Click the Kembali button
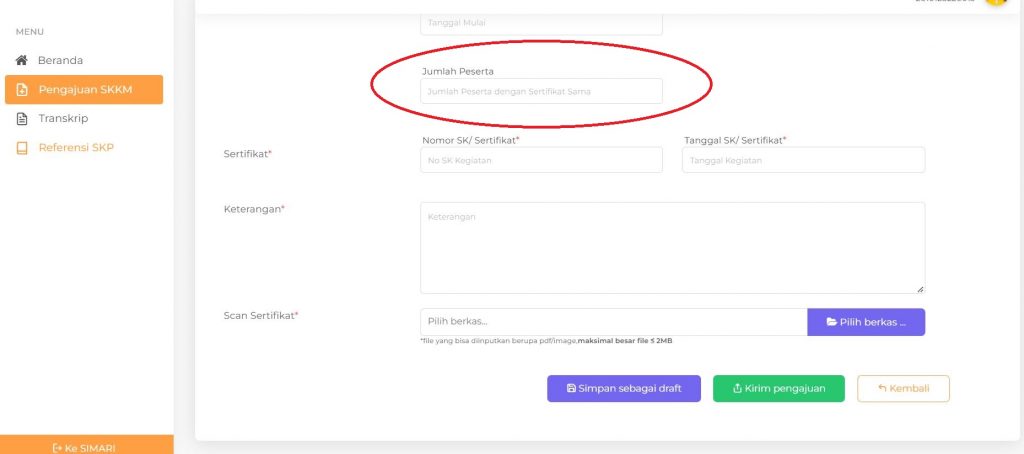 [x=903, y=388]
